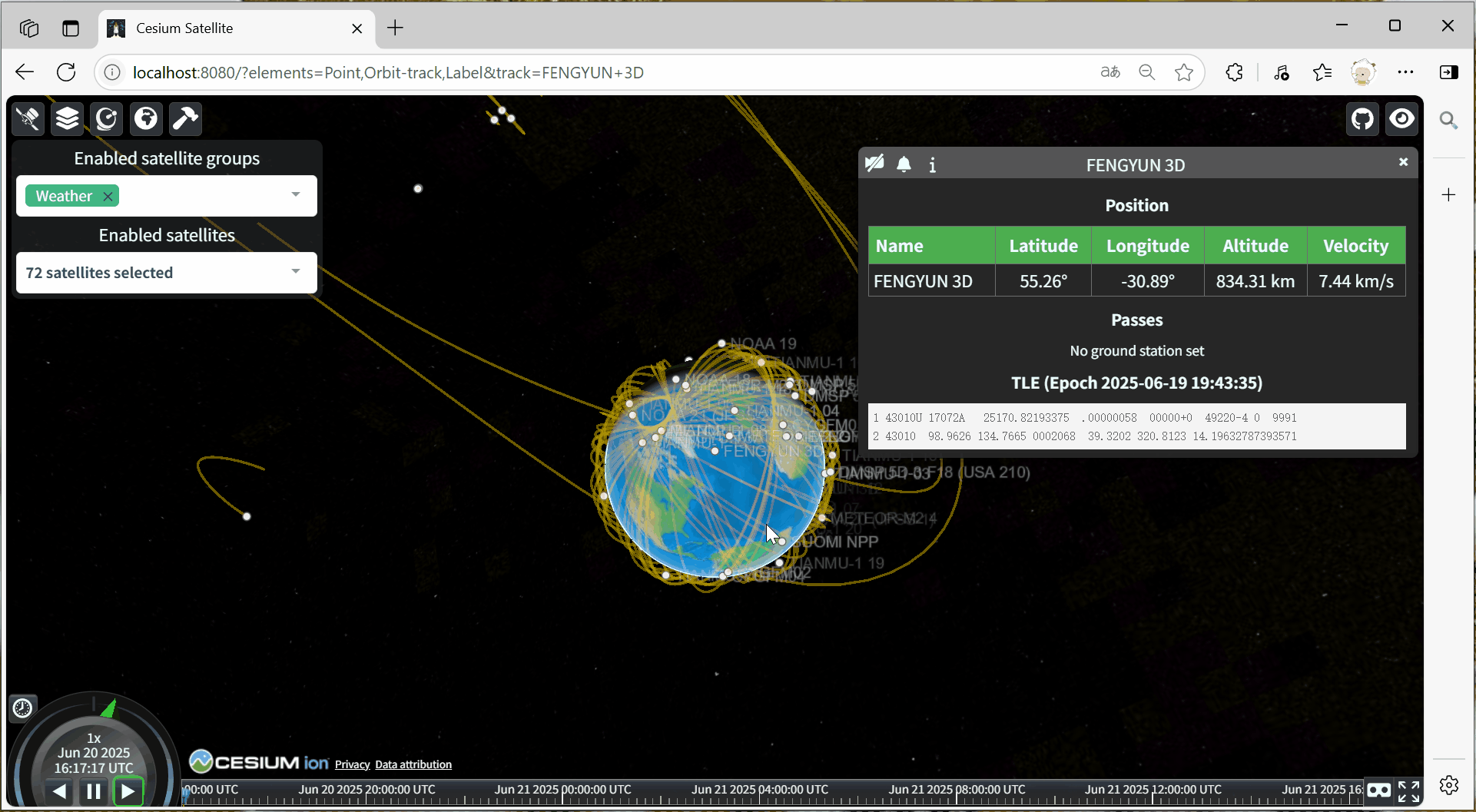Open the ground station menu icon

[106, 118]
